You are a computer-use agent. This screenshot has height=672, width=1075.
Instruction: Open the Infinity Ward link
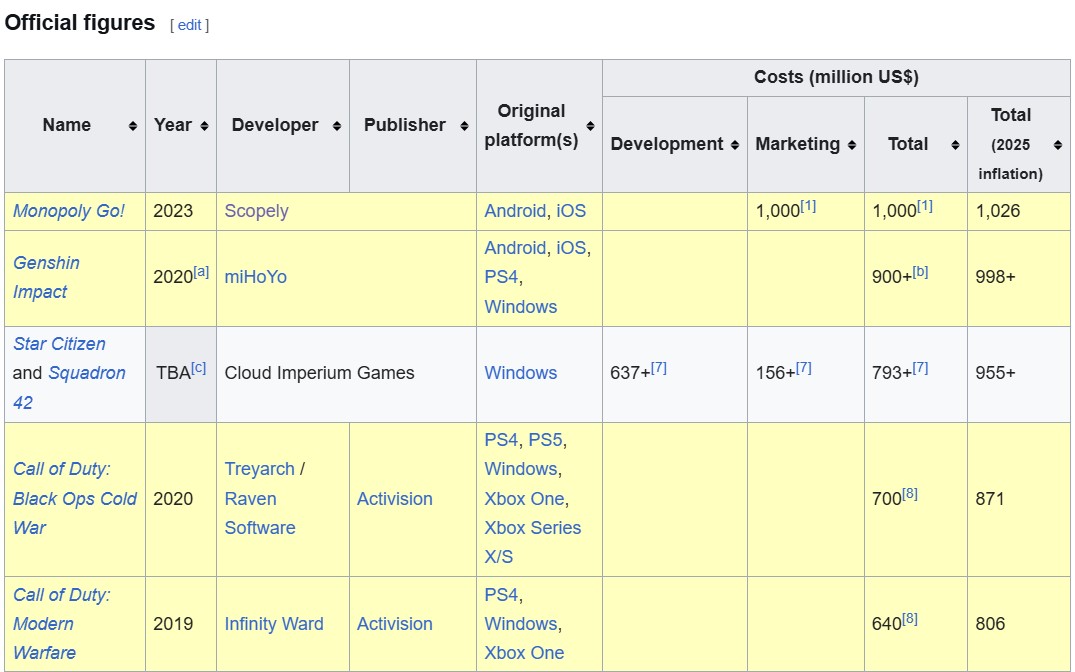tap(274, 623)
